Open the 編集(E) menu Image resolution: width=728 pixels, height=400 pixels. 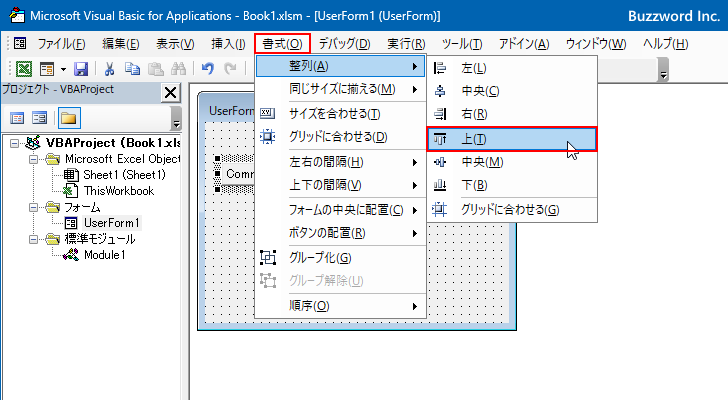pos(121,44)
